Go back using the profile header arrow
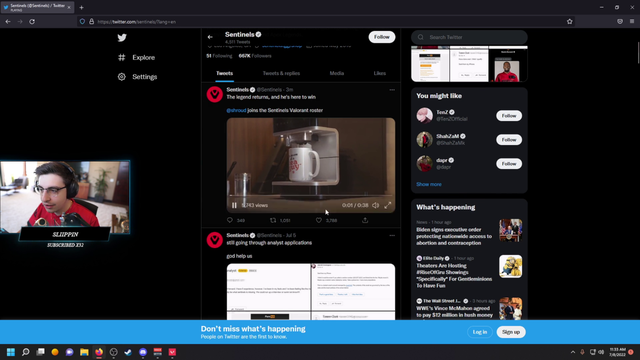This screenshot has width=640, height=360. [210, 37]
